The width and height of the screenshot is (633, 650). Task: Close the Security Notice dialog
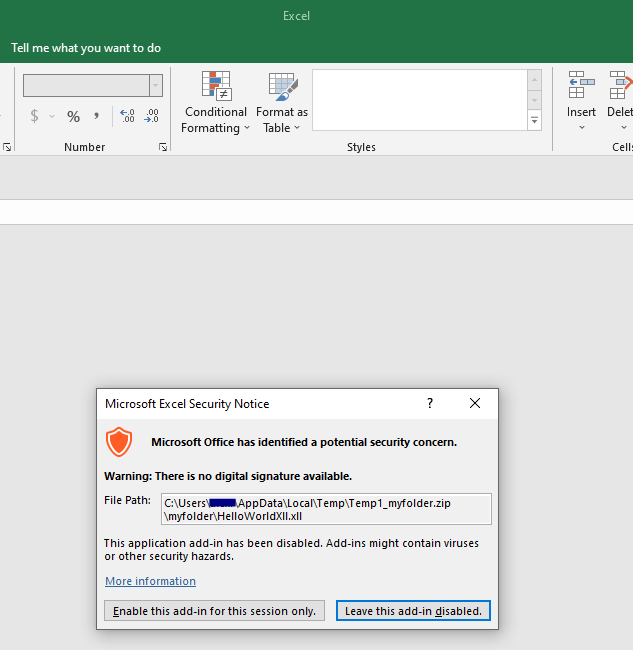point(475,403)
